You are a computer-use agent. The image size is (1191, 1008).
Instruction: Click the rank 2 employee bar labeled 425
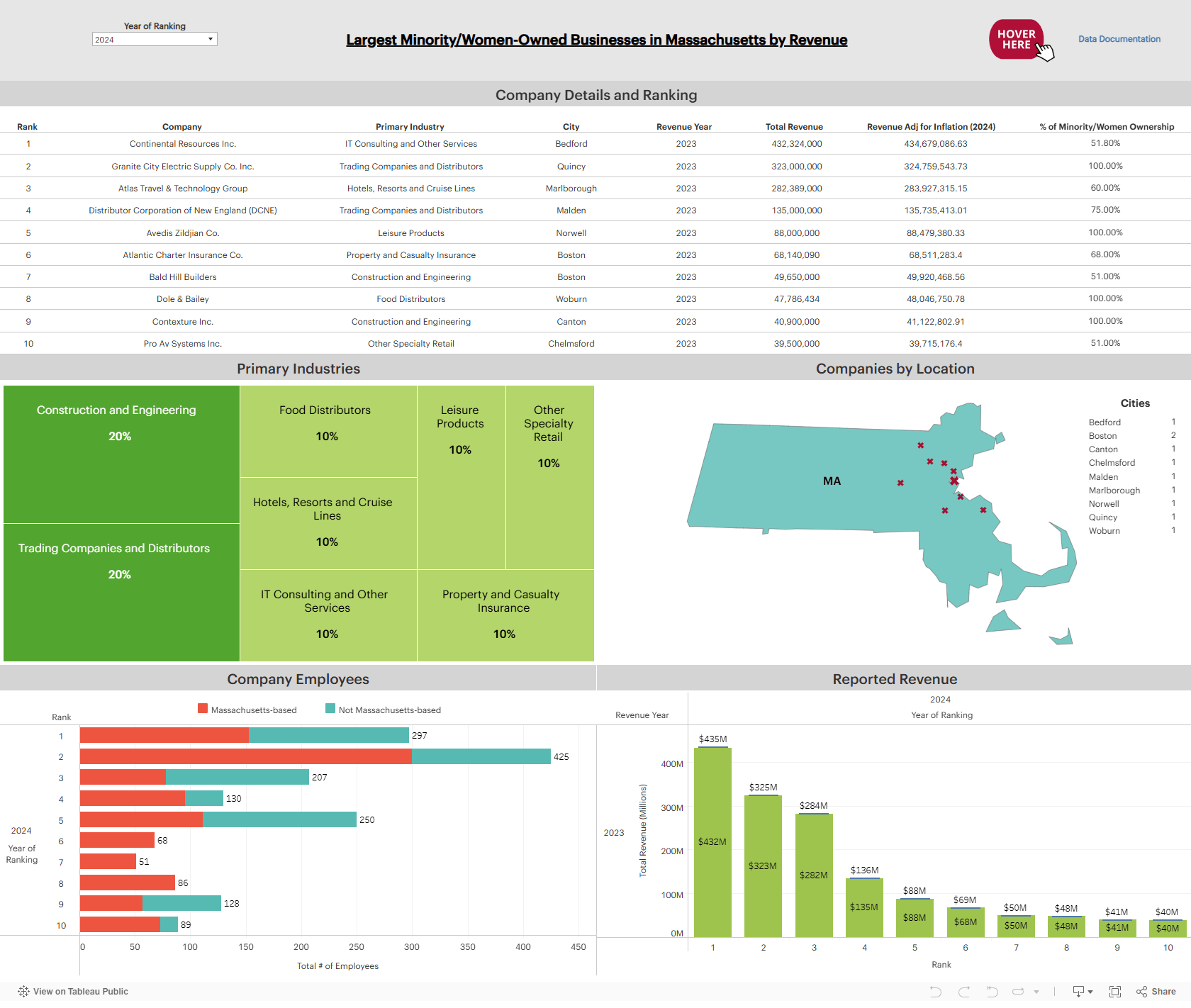pos(315,756)
